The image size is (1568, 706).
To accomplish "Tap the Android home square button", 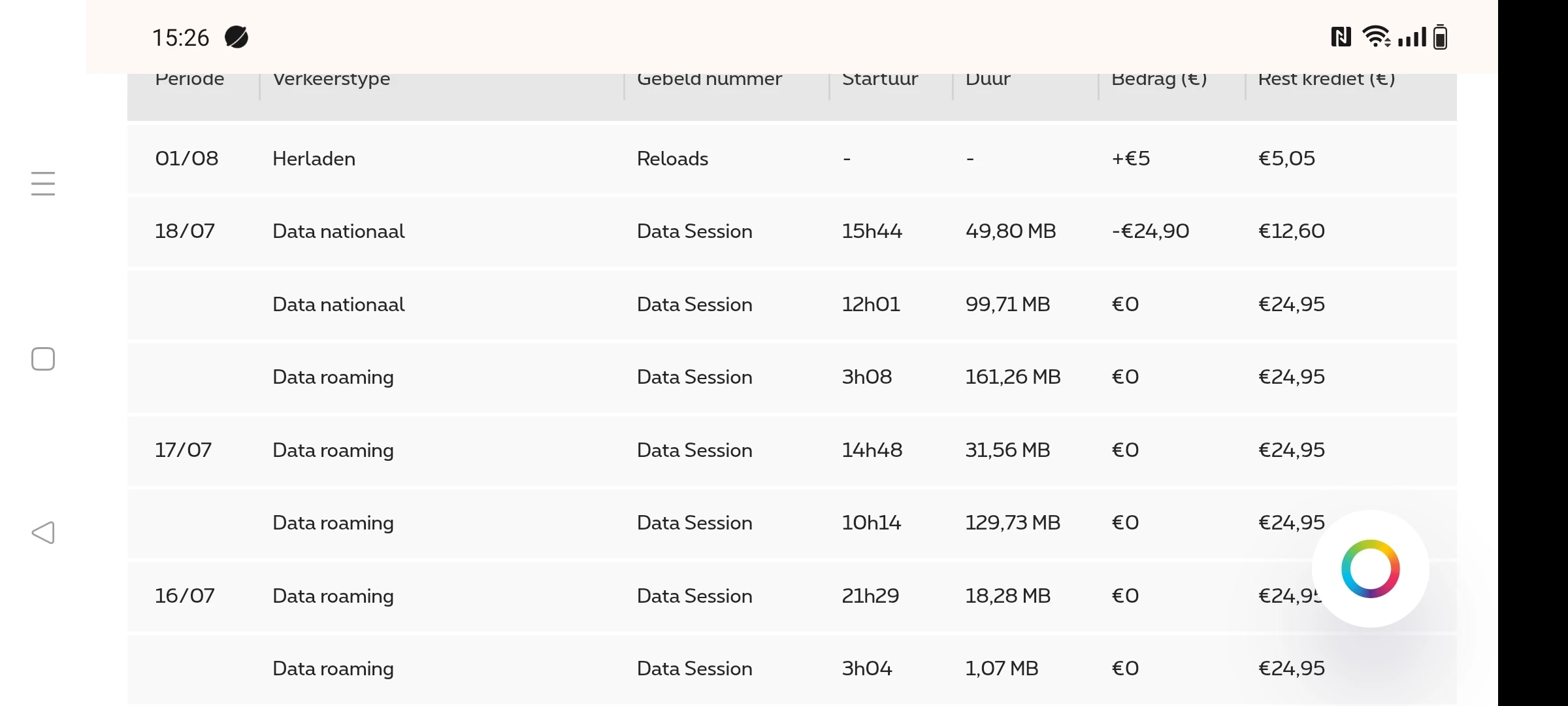I will [43, 359].
